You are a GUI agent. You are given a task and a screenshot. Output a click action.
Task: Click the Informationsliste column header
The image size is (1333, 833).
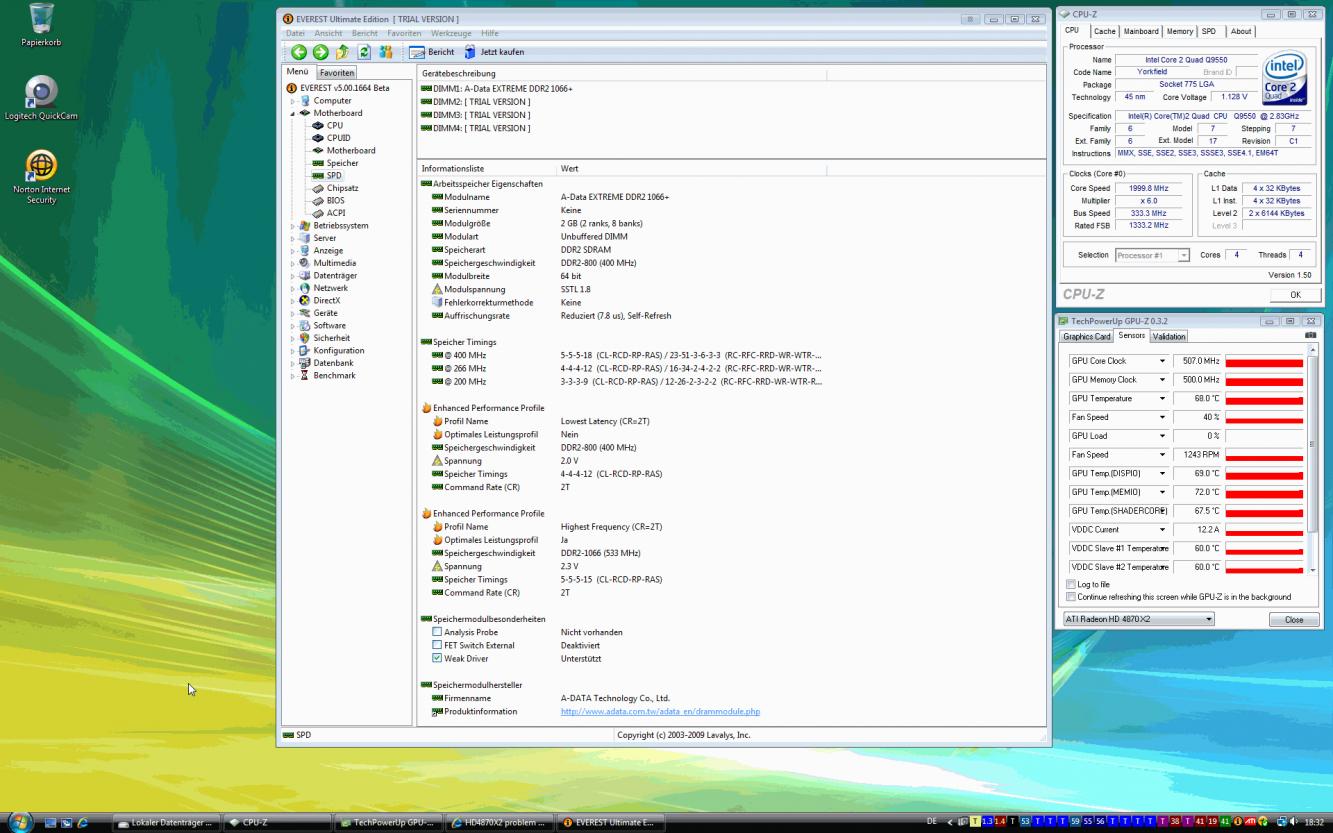click(x=486, y=169)
